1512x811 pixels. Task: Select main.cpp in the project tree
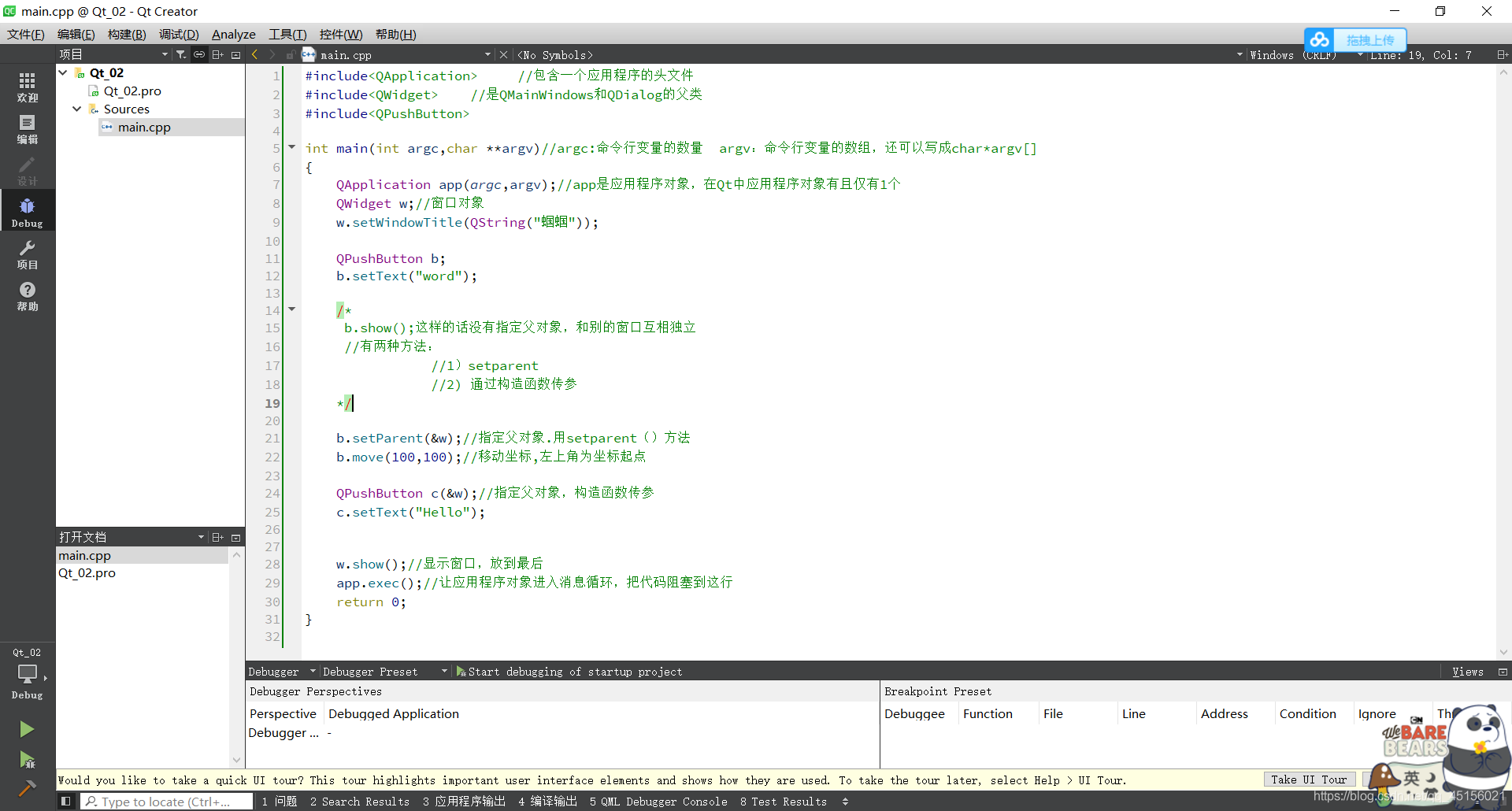(x=144, y=127)
